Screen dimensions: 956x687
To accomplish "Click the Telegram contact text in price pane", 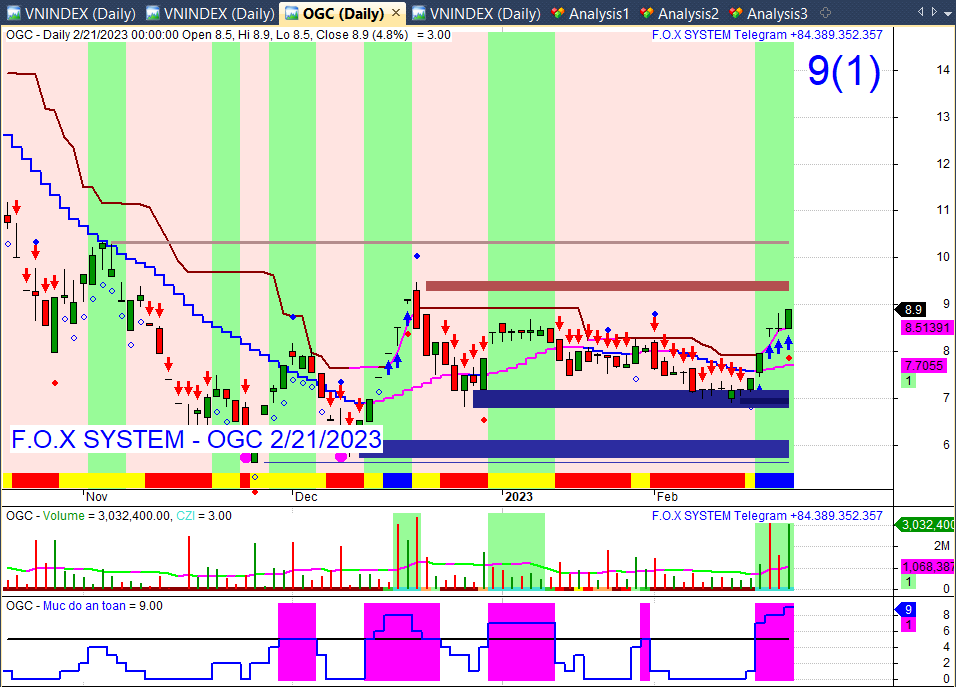I will point(767,35).
